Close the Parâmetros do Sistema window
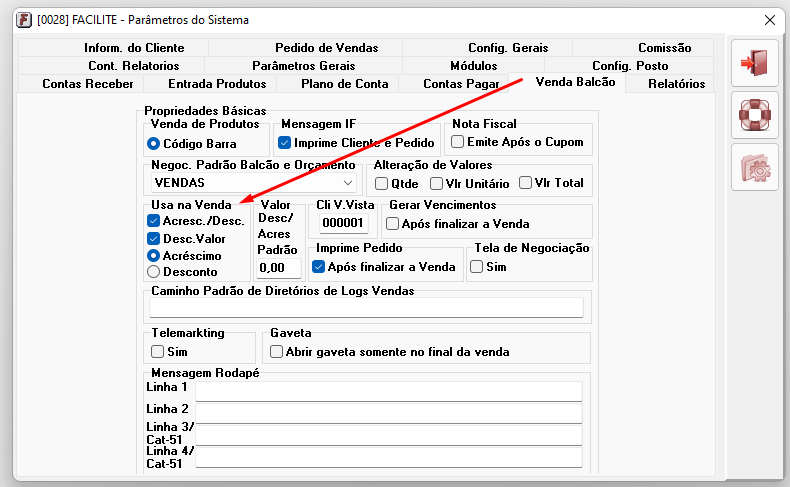 [769, 20]
